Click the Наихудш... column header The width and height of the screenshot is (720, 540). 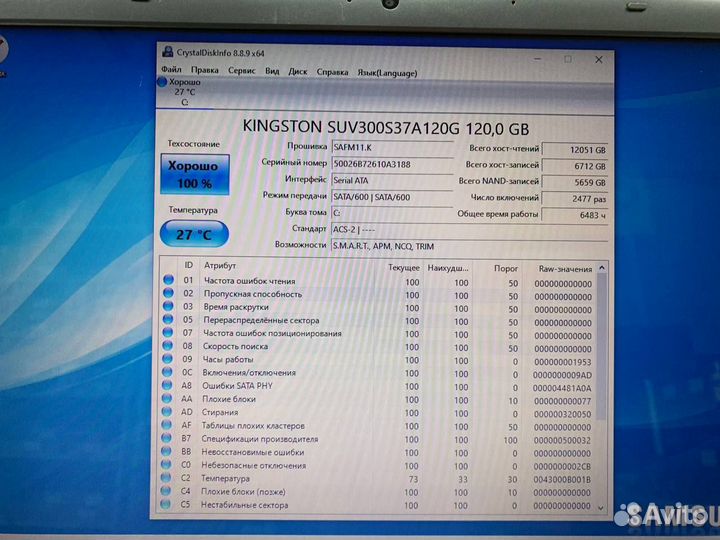[x=448, y=268]
